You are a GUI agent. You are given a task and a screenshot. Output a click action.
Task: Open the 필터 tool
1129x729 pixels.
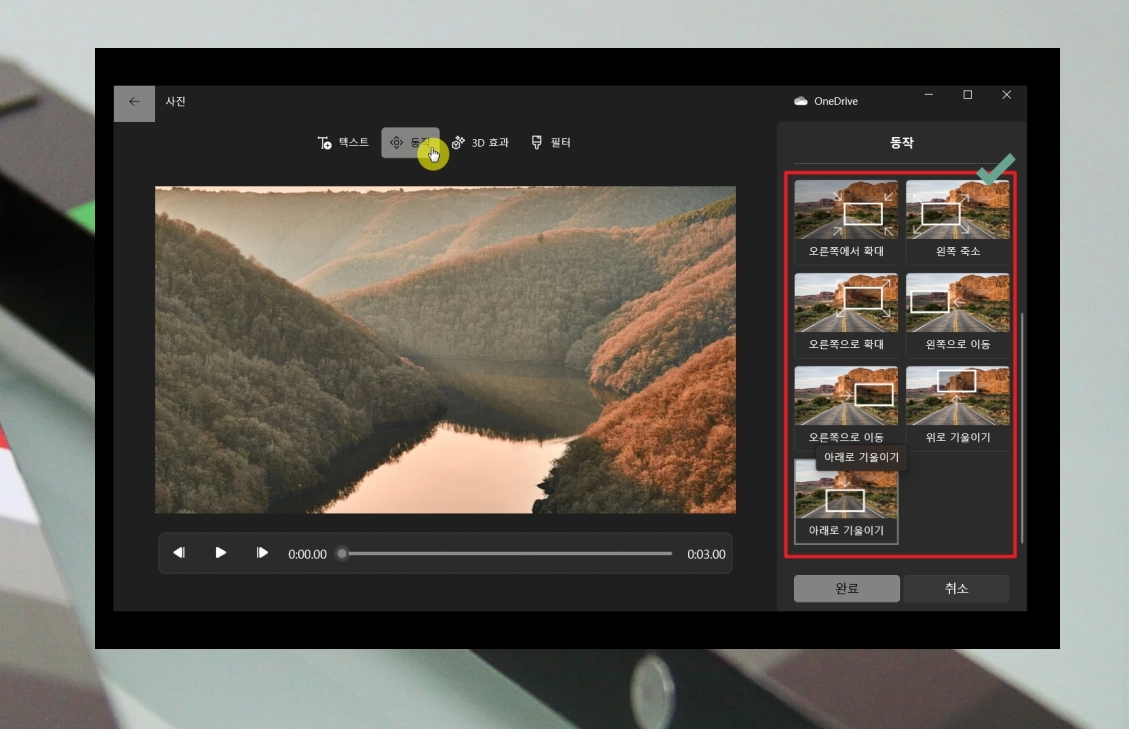(551, 143)
